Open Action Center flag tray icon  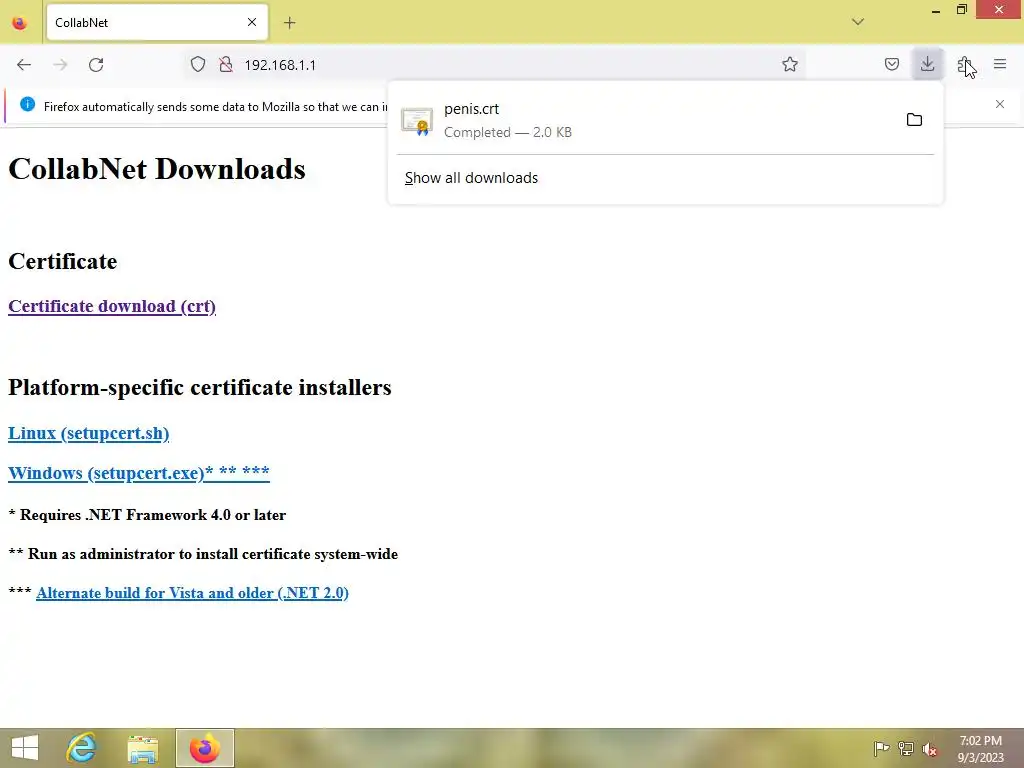[x=882, y=748]
